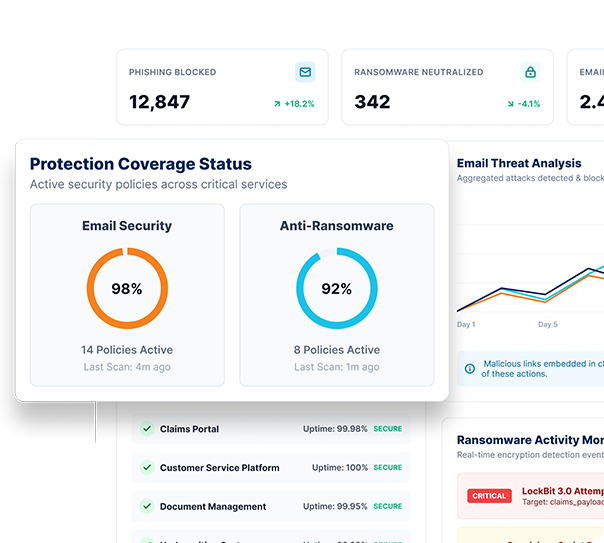Click the Email Threat Analysis heading
This screenshot has width=604, height=543.
(519, 163)
